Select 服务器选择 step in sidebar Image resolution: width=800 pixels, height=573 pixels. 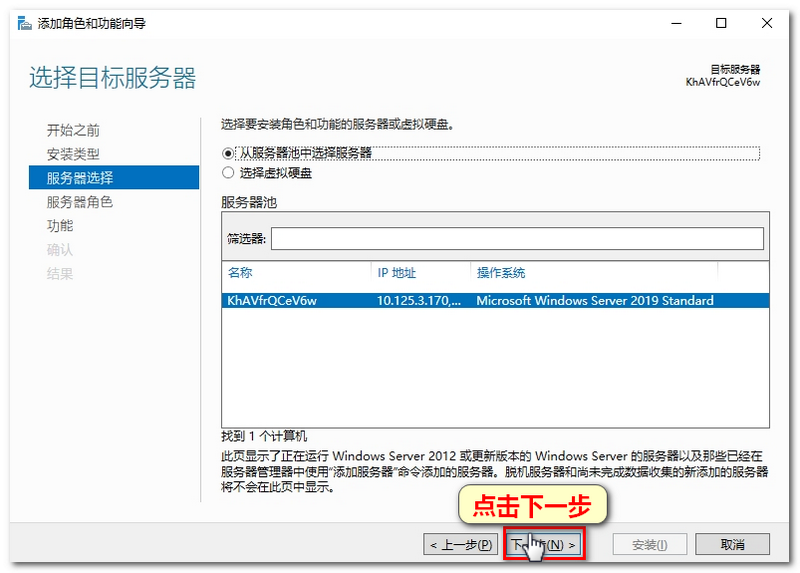point(80,178)
